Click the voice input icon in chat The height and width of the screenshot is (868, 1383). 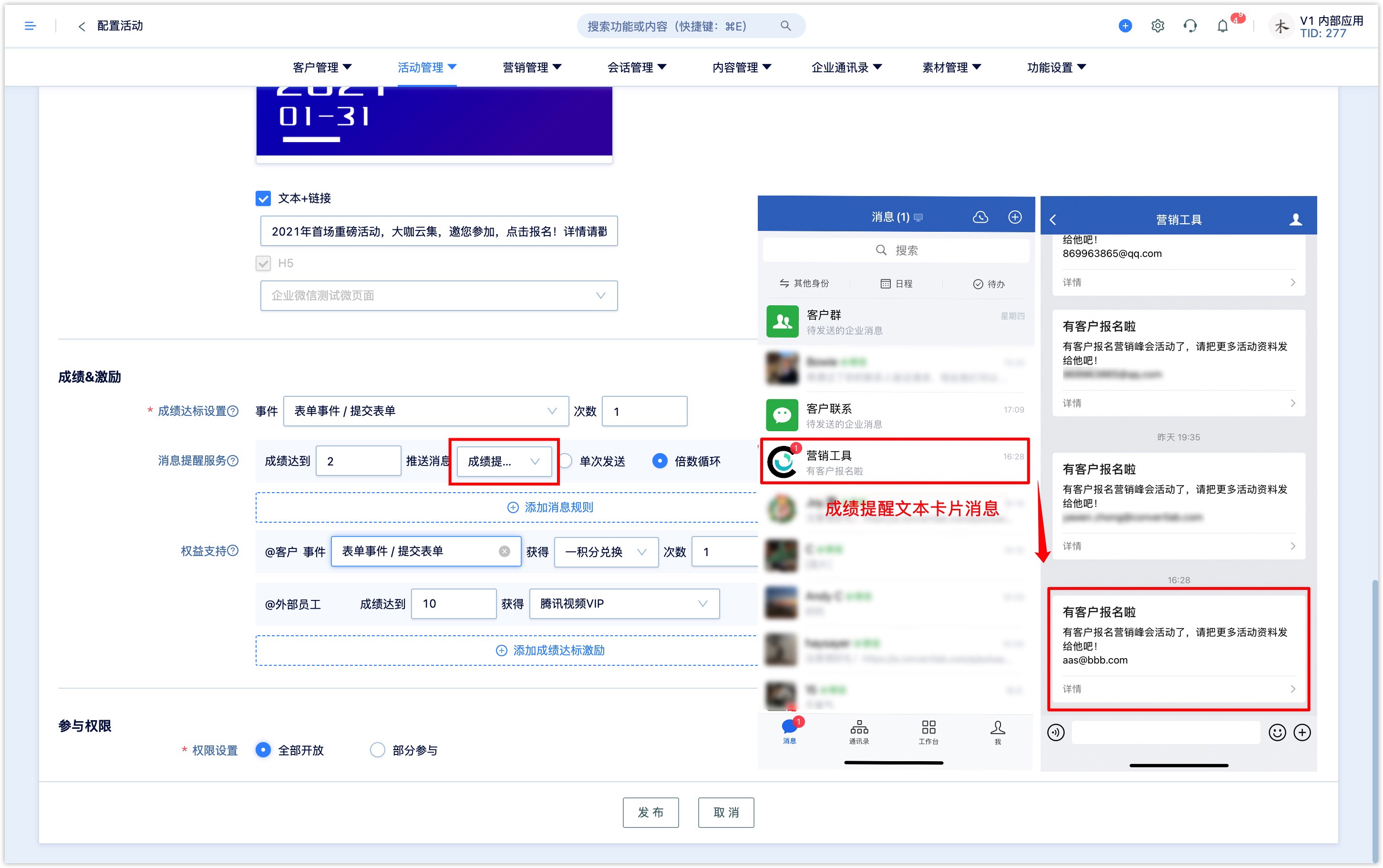pyautogui.click(x=1055, y=733)
